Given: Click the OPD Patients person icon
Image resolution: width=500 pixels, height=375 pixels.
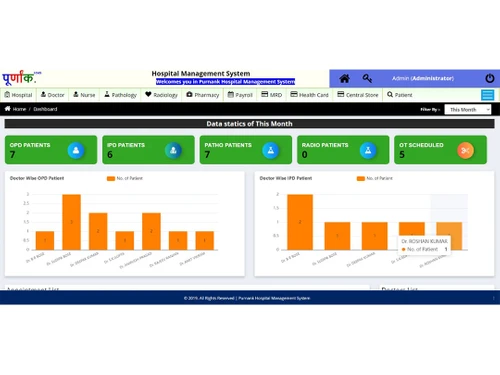Looking at the screenshot, I should click(x=76, y=150).
